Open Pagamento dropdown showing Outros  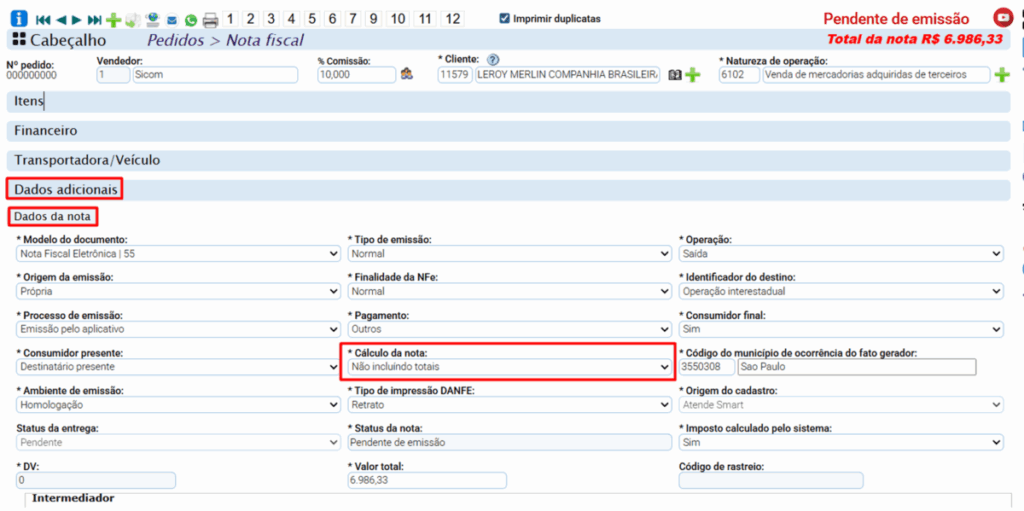pyautogui.click(x=509, y=329)
